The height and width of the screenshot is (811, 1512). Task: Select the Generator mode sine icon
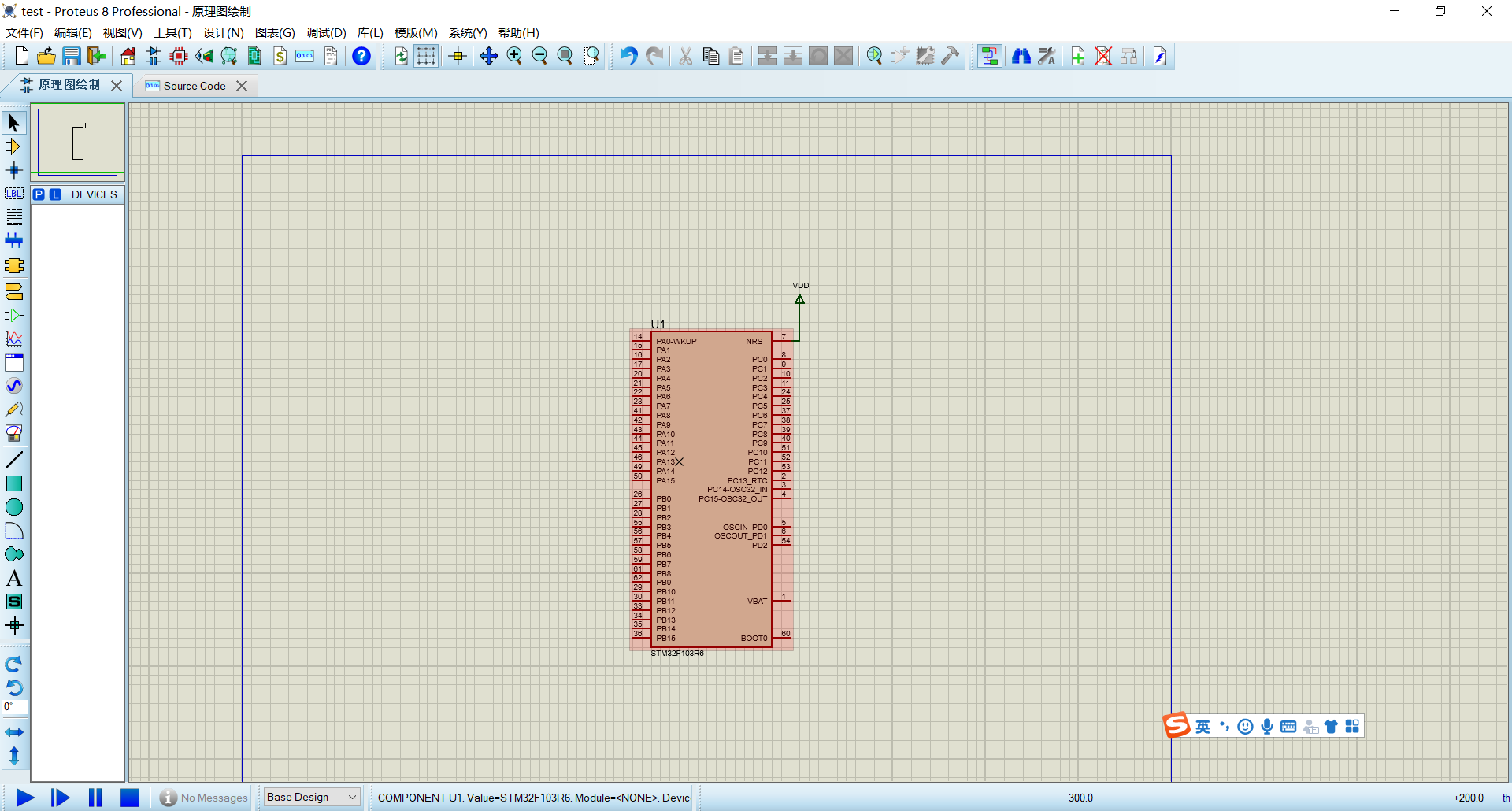(14, 386)
